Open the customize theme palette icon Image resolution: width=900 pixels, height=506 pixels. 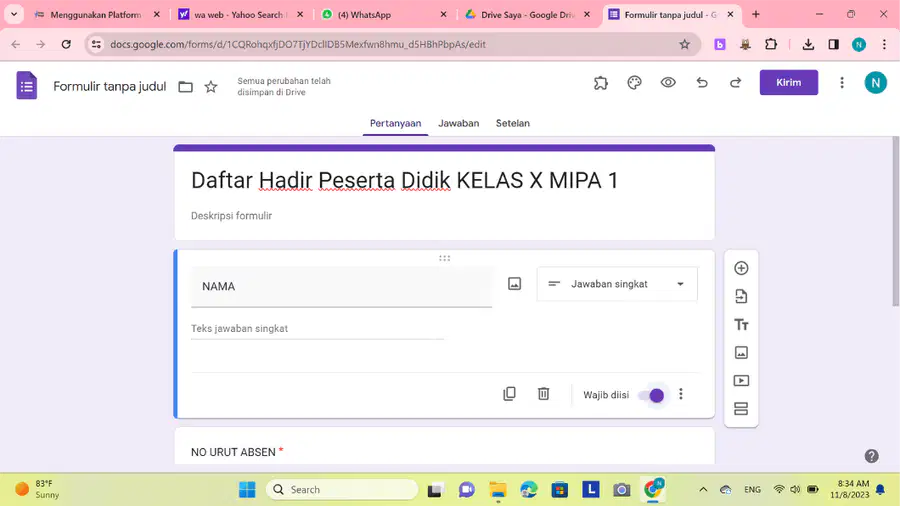634,83
